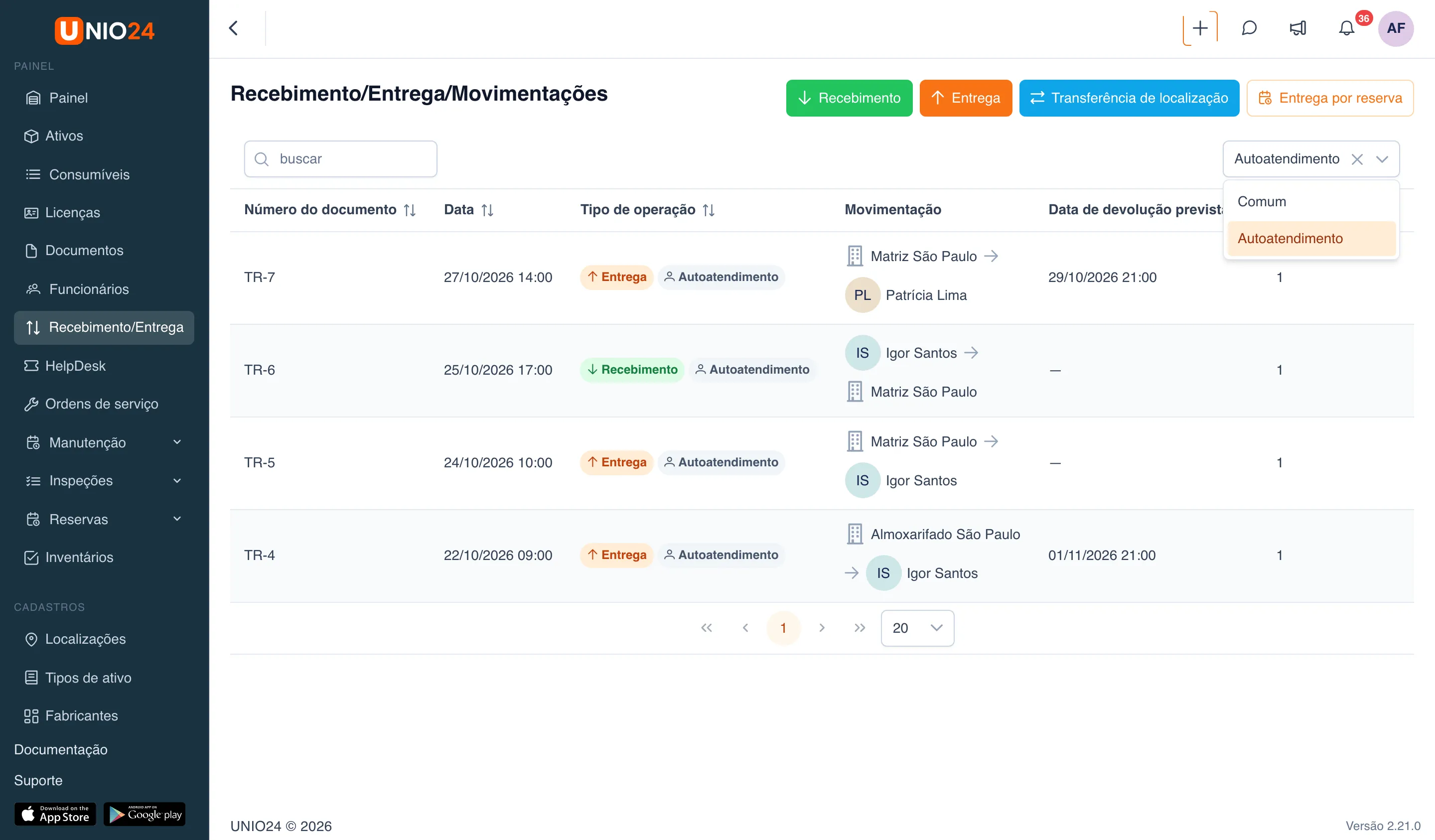This screenshot has height=840, width=1435.
Task: Collapse the Autoatendimento filter dropdown chevron
Action: click(1382, 159)
